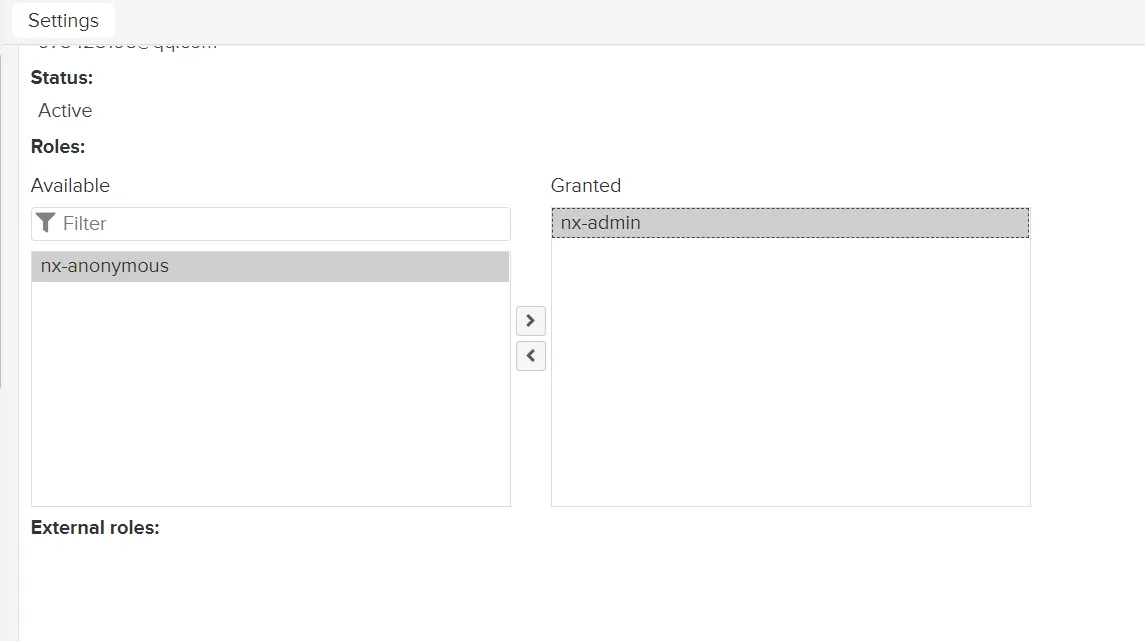Select the nx-anonymous role in Available
Image resolution: width=1145 pixels, height=641 pixels.
(103, 266)
